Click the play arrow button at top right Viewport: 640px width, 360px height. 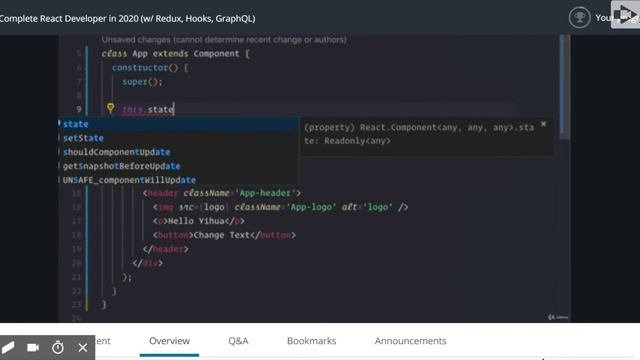pyautogui.click(x=625, y=15)
